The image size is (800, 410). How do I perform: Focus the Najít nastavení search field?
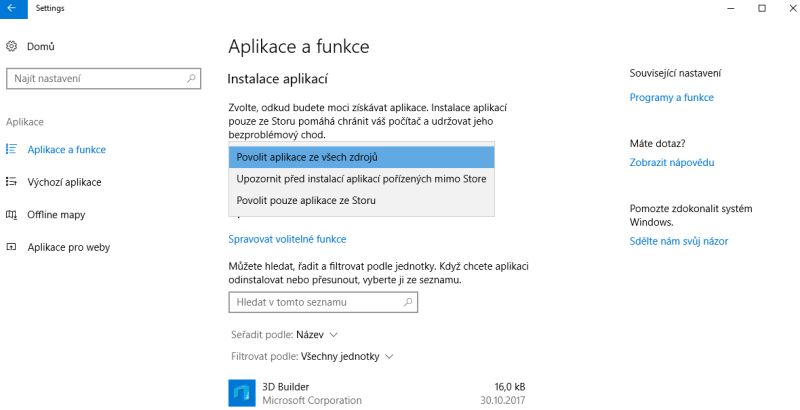(x=95, y=78)
